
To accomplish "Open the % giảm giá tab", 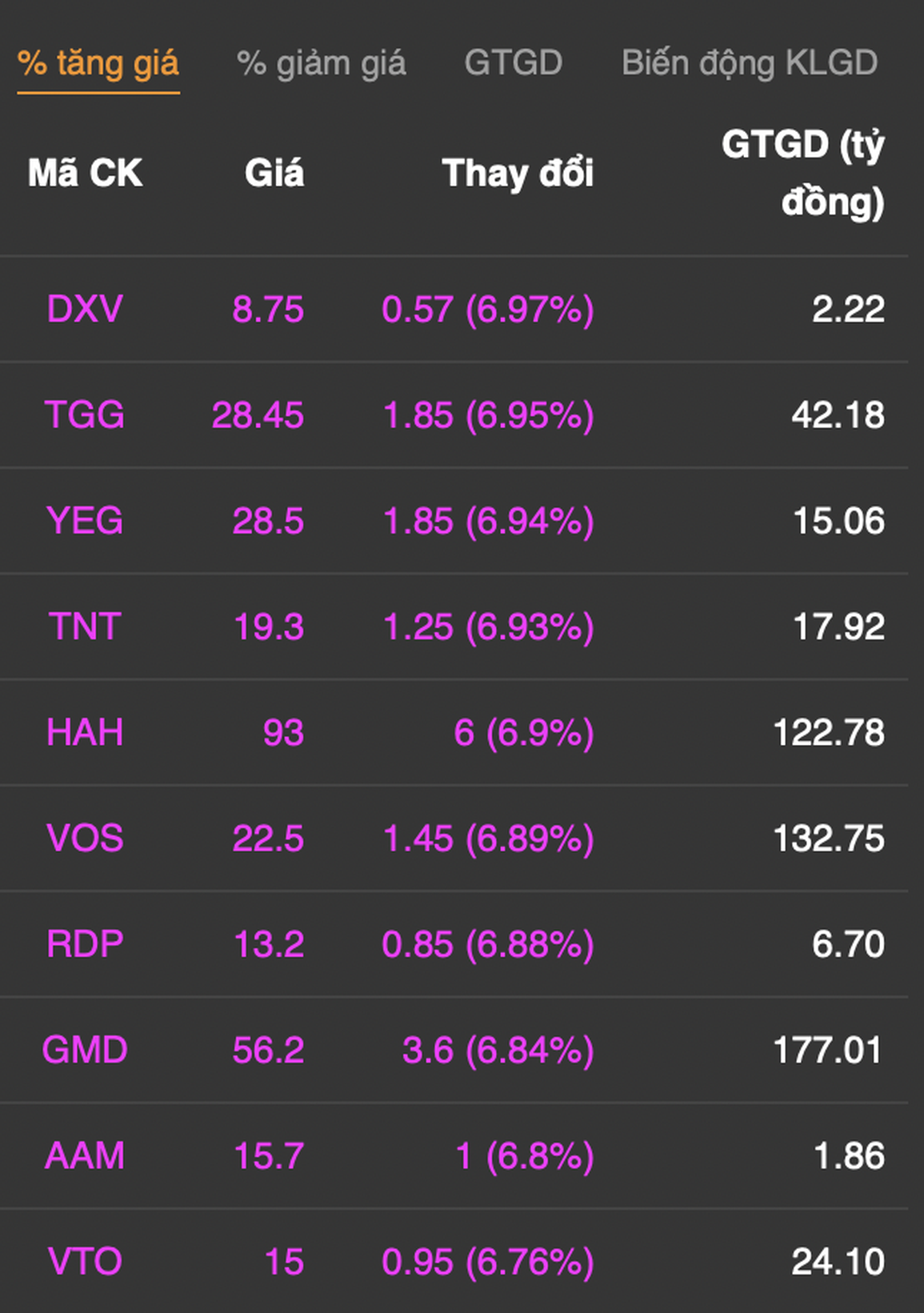I will 321,63.
